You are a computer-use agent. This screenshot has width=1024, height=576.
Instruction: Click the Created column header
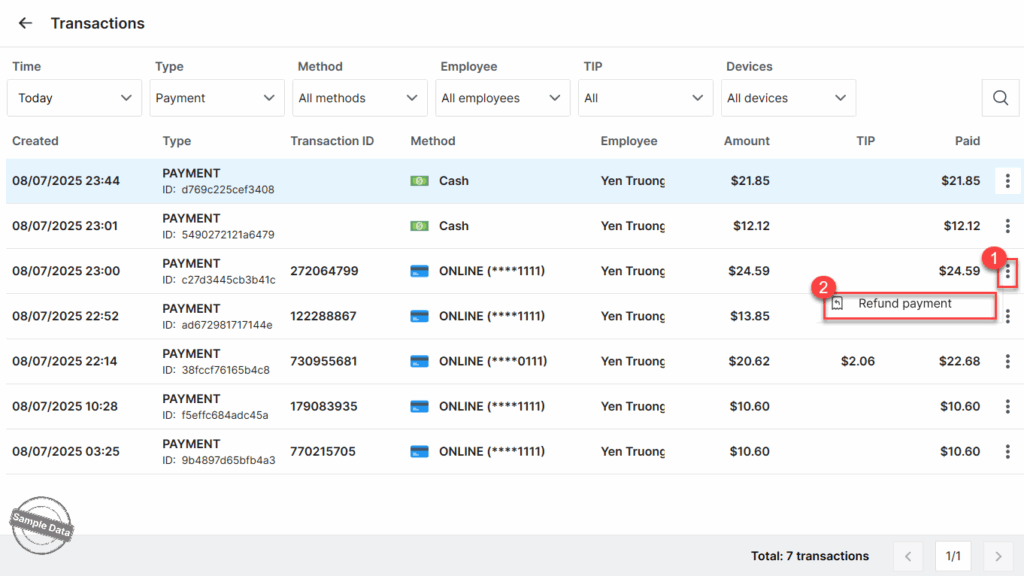tap(35, 141)
